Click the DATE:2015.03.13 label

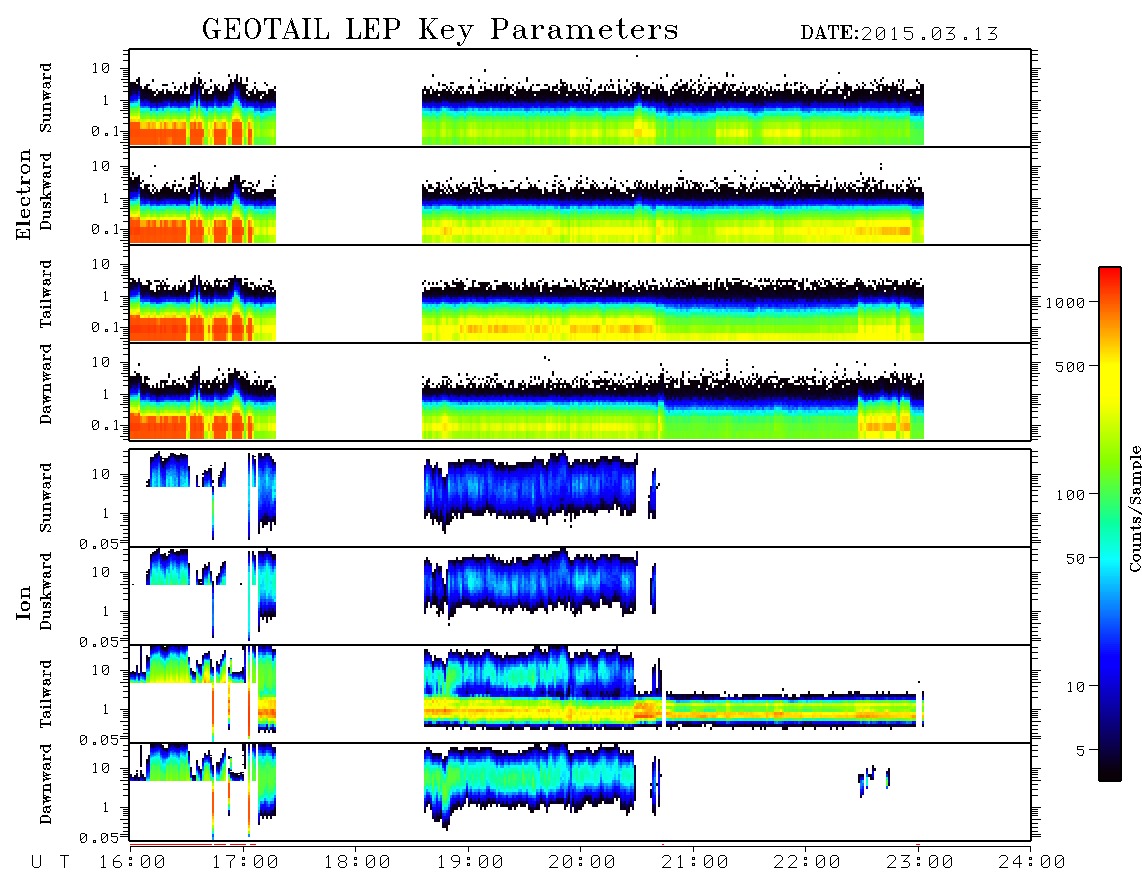click(x=899, y=33)
